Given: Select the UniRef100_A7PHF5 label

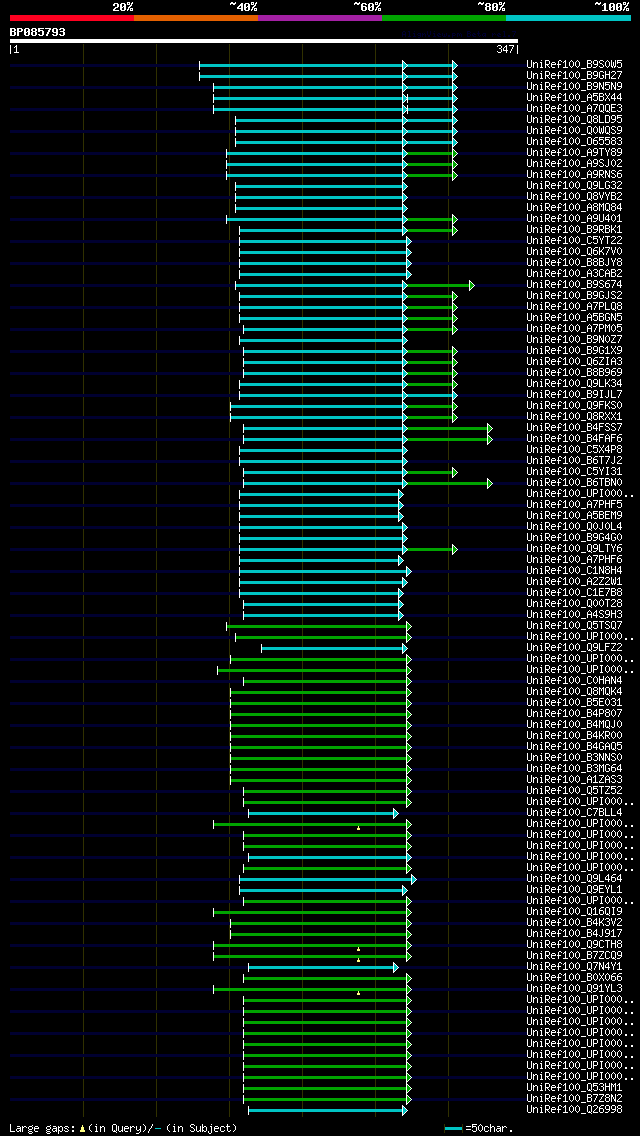Looking at the screenshot, I should 574,504.
